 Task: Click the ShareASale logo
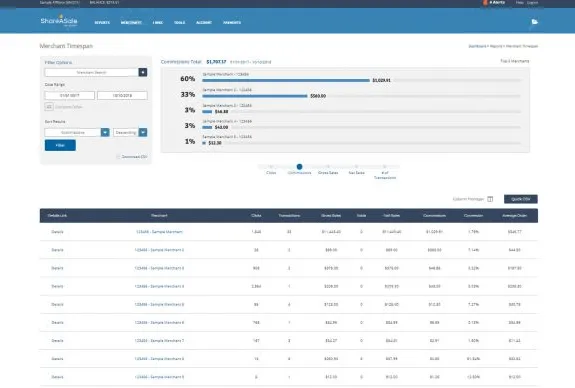[59, 21]
